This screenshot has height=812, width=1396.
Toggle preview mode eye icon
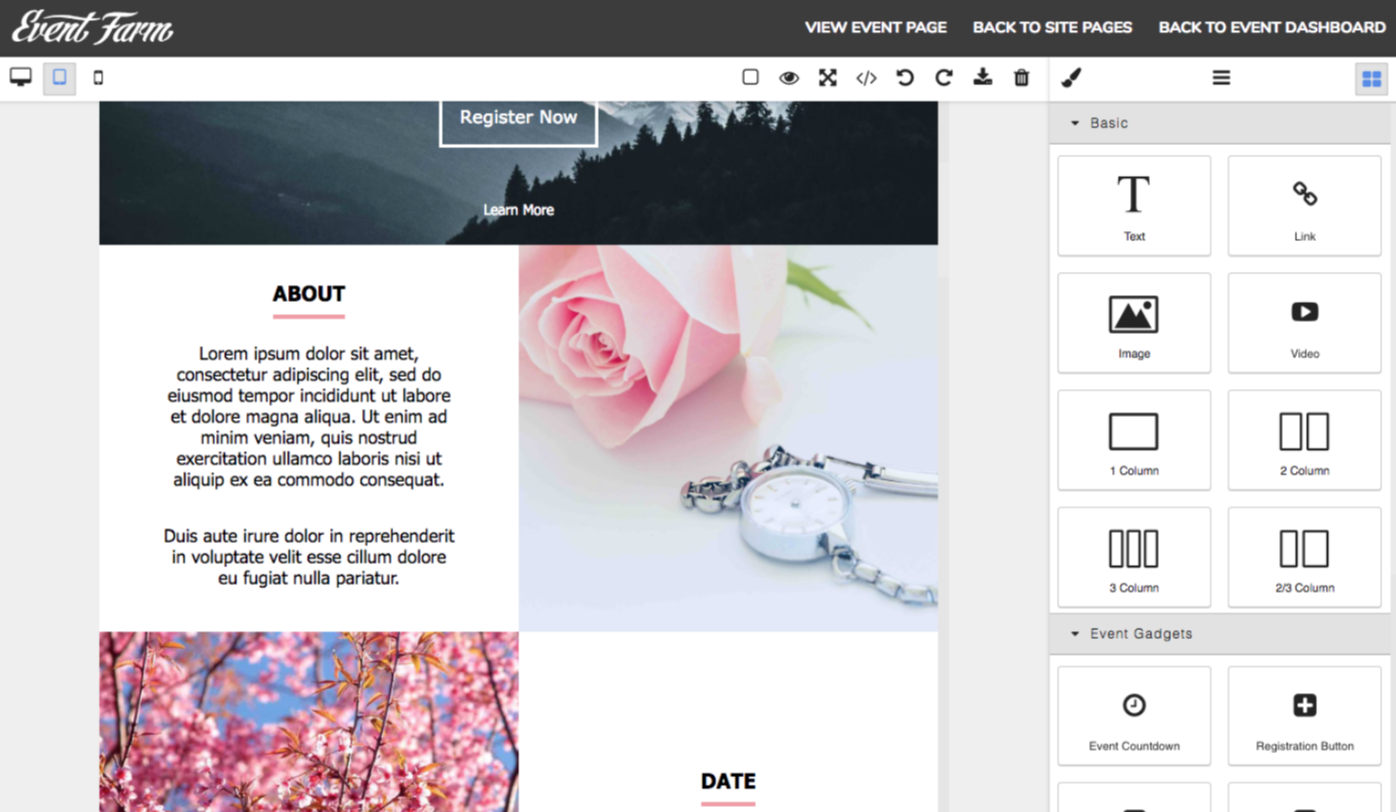pos(789,78)
